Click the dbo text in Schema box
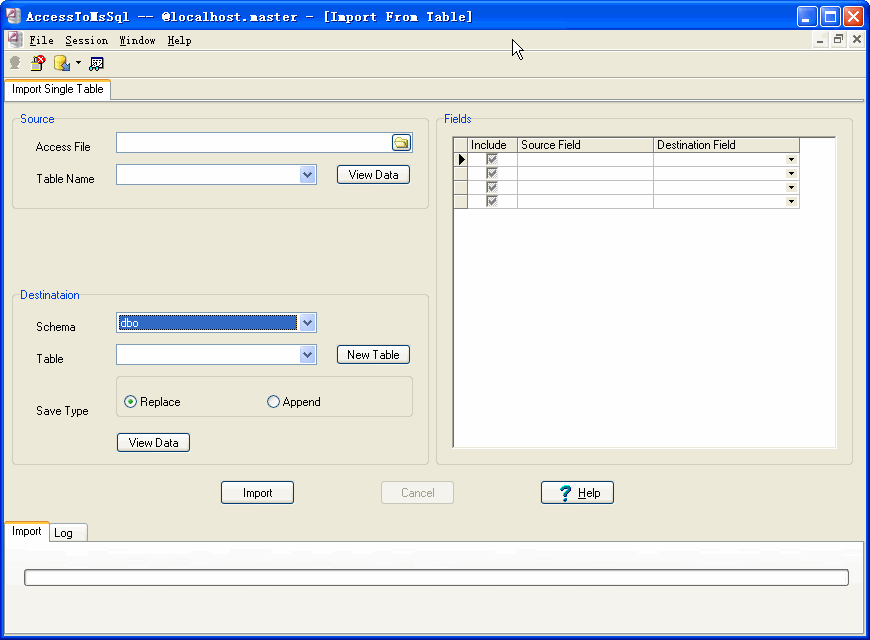The height and width of the screenshot is (640, 870). 129,323
